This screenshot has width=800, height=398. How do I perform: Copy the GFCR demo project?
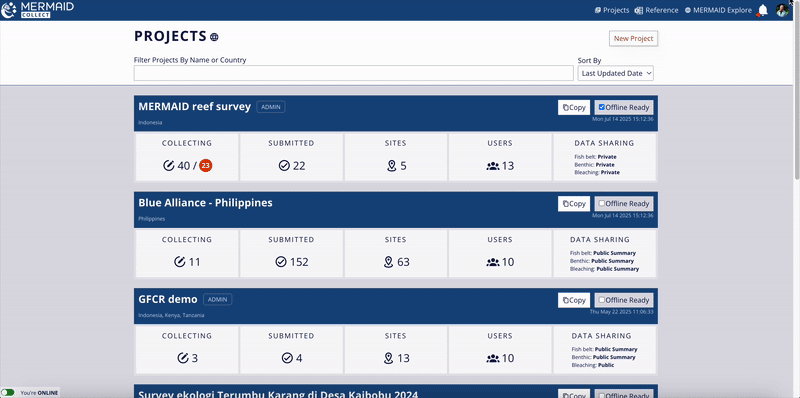(574, 300)
